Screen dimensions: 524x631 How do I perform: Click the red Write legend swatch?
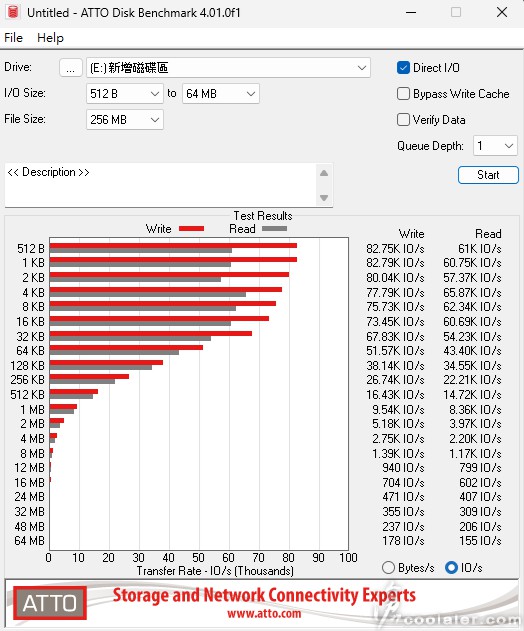[x=191, y=229]
